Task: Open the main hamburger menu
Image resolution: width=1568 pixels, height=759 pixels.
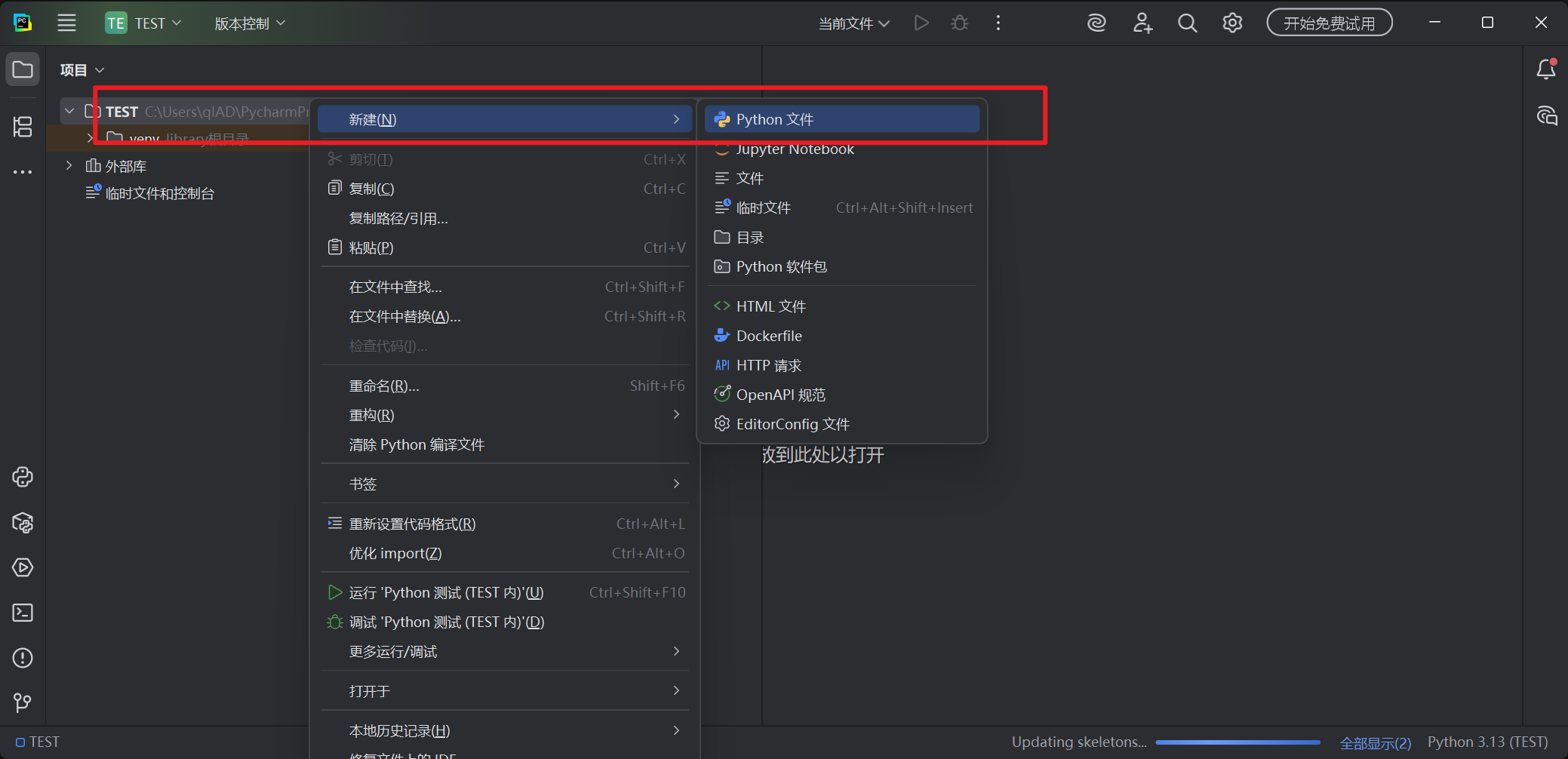Action: (x=66, y=23)
